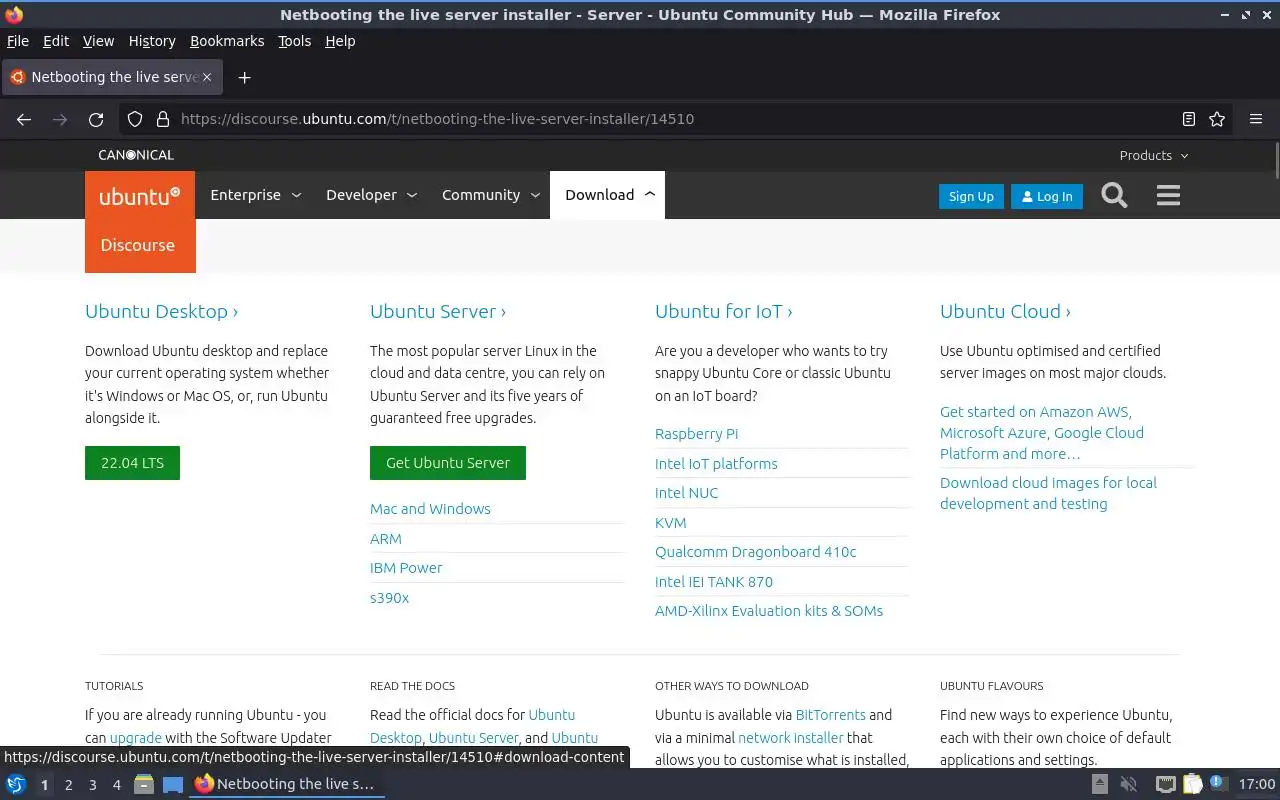Open the Discourse hamburger menu

tap(1168, 195)
